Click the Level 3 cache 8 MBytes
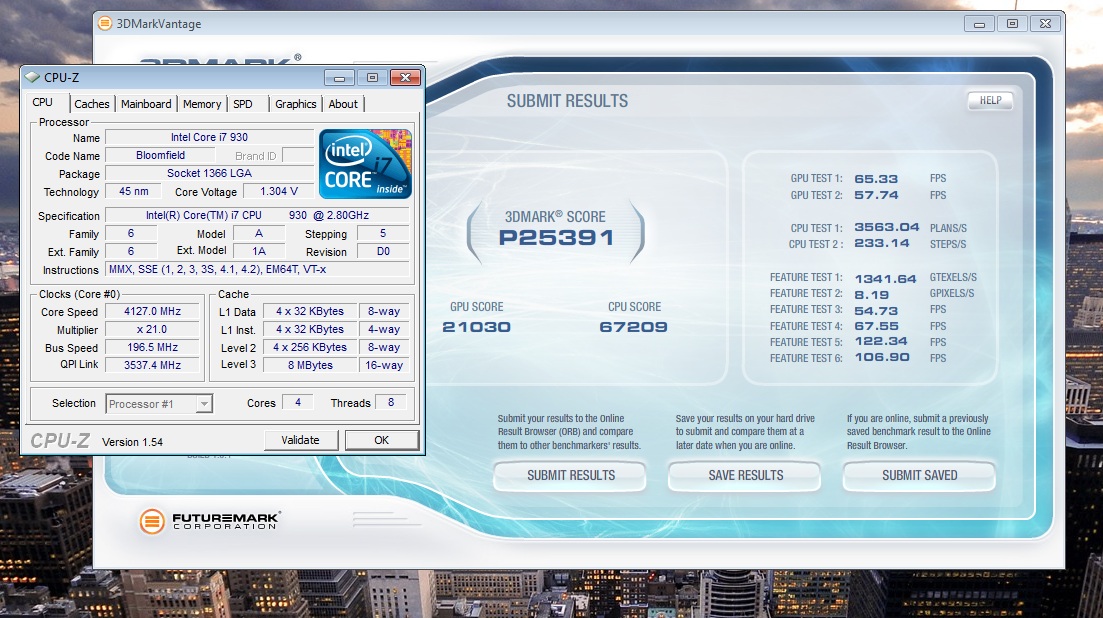This screenshot has height=618, width=1103. tap(310, 365)
